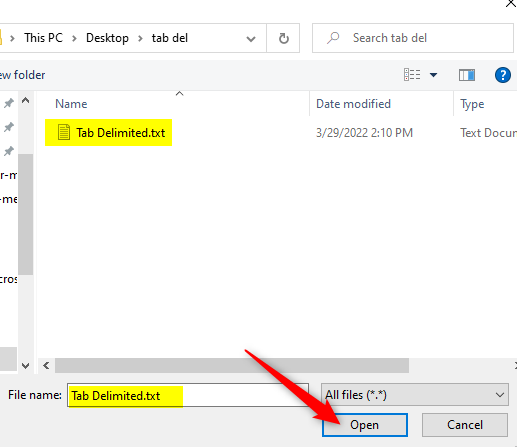Select the Desktop breadcrumb in path
Viewport: 517px width, 447px height.
tap(107, 38)
